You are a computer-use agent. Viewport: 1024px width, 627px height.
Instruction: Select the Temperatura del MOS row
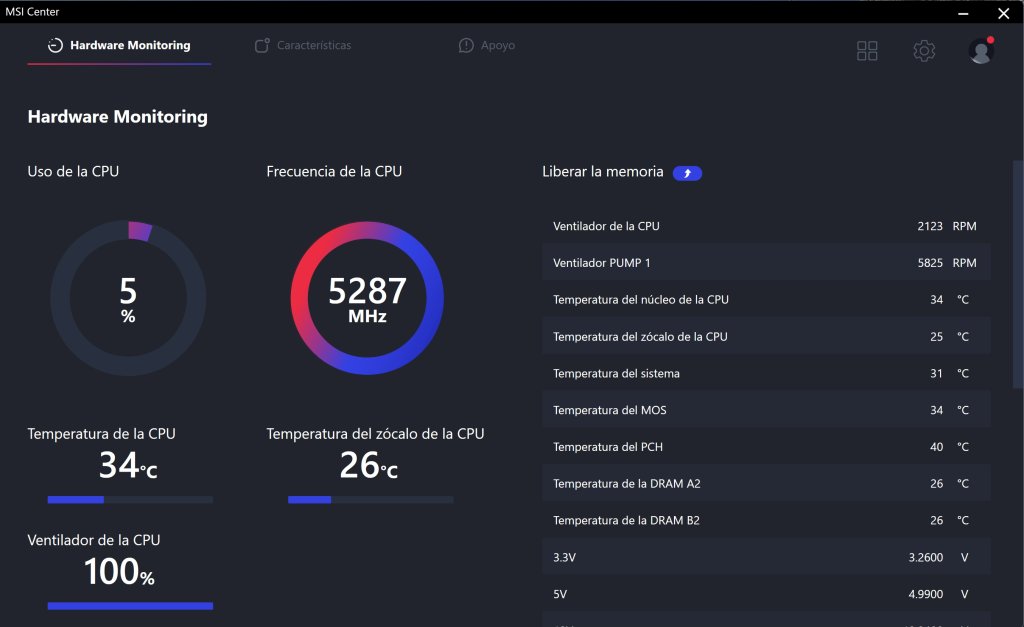click(766, 410)
